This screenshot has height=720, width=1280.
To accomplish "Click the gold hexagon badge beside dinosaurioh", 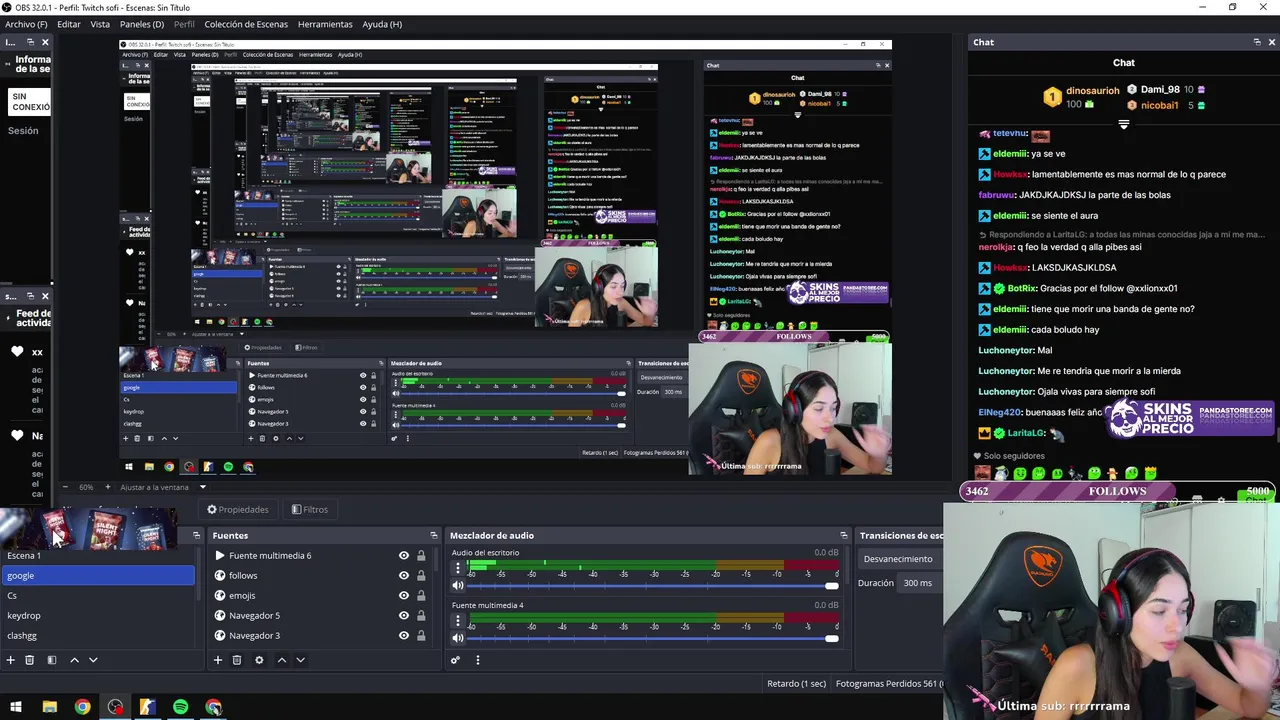I will click(x=1052, y=96).
